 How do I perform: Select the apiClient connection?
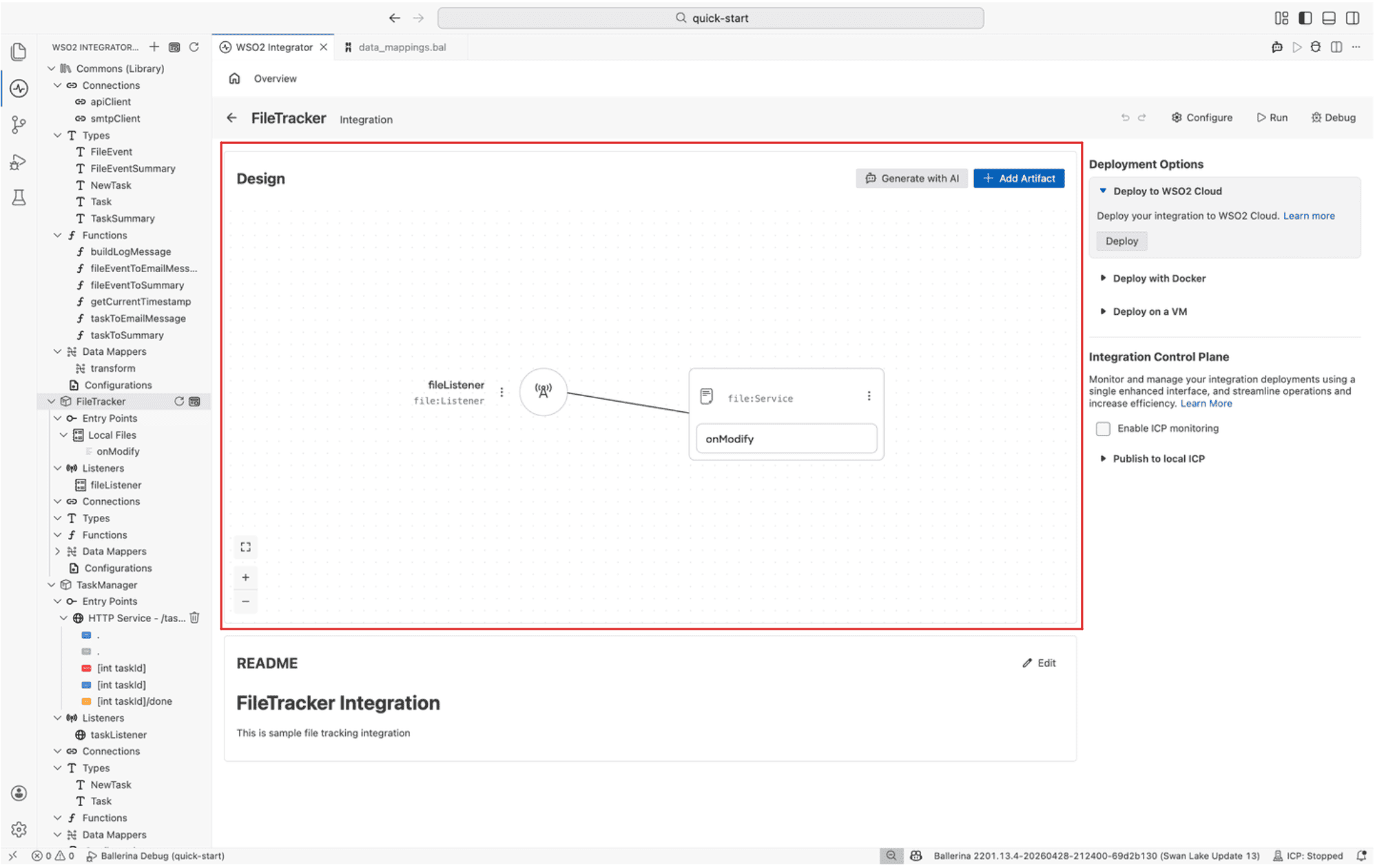pyautogui.click(x=110, y=102)
